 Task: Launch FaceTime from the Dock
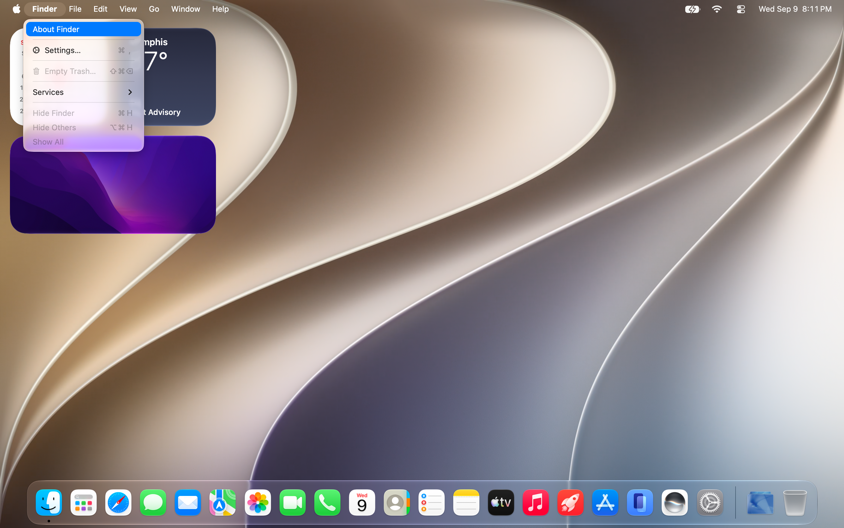click(292, 503)
